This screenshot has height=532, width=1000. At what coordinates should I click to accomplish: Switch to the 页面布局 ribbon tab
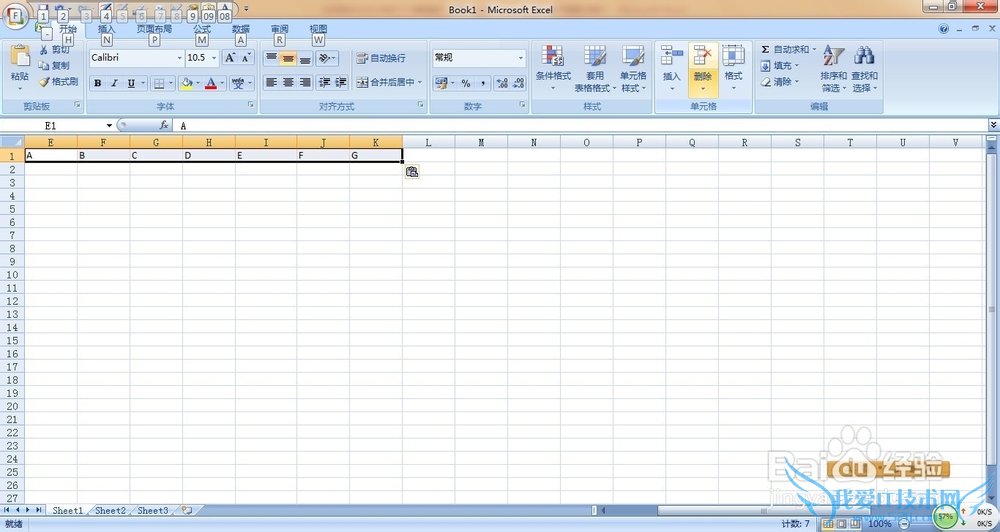[154, 29]
